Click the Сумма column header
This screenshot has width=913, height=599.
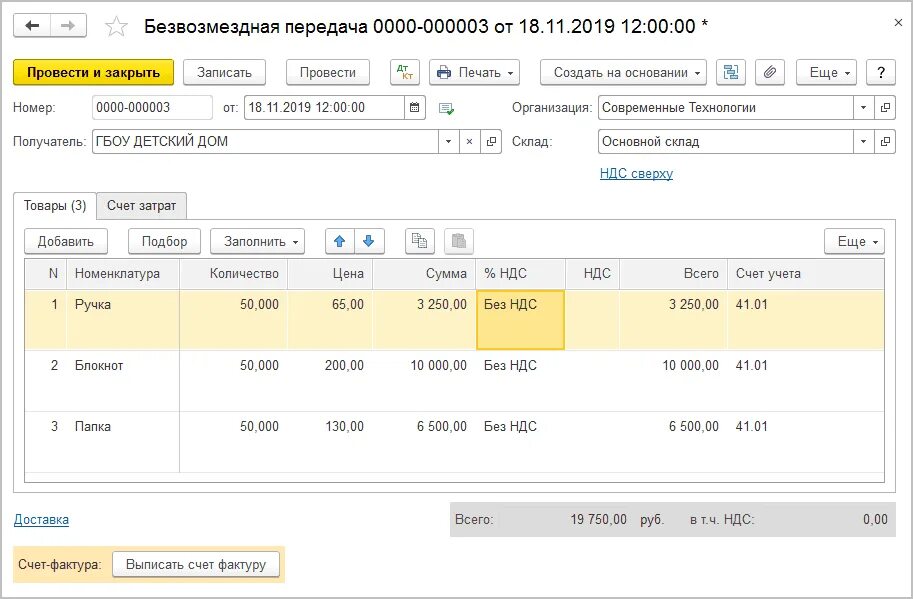(x=424, y=274)
